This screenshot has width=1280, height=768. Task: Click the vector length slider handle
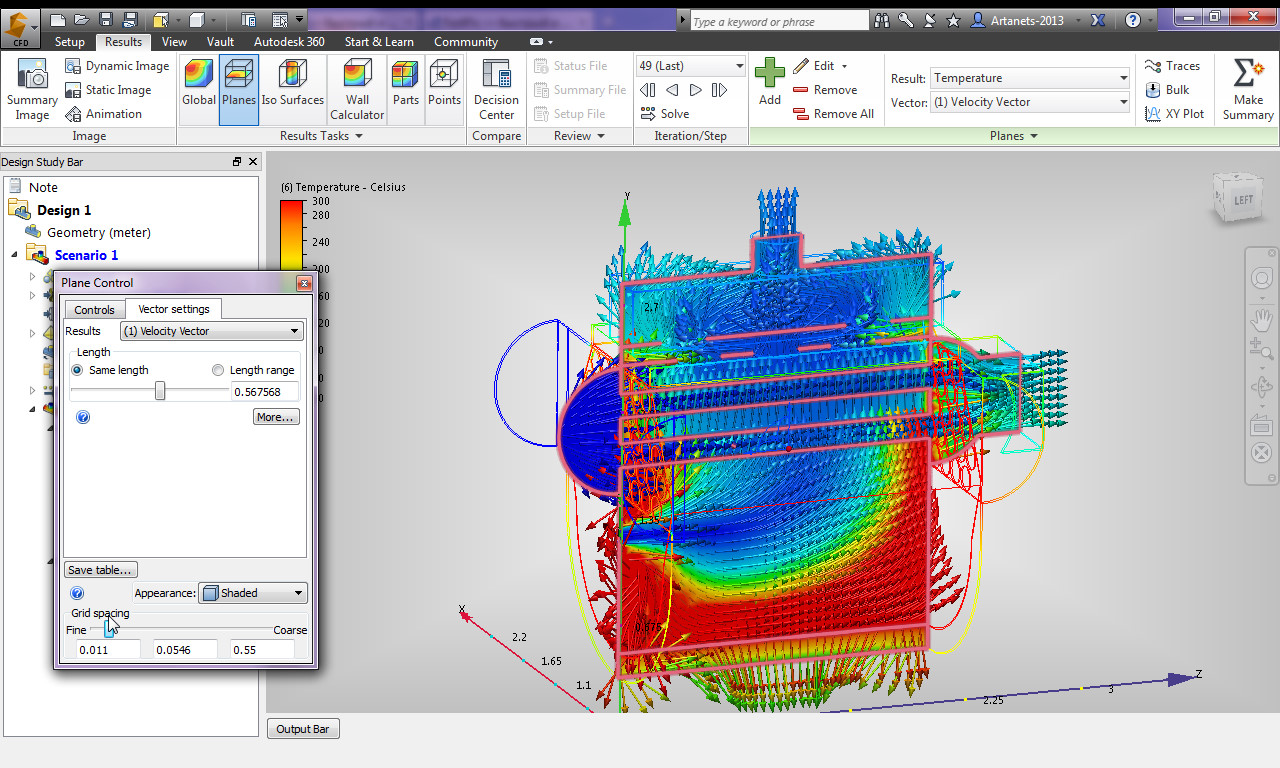click(x=160, y=392)
